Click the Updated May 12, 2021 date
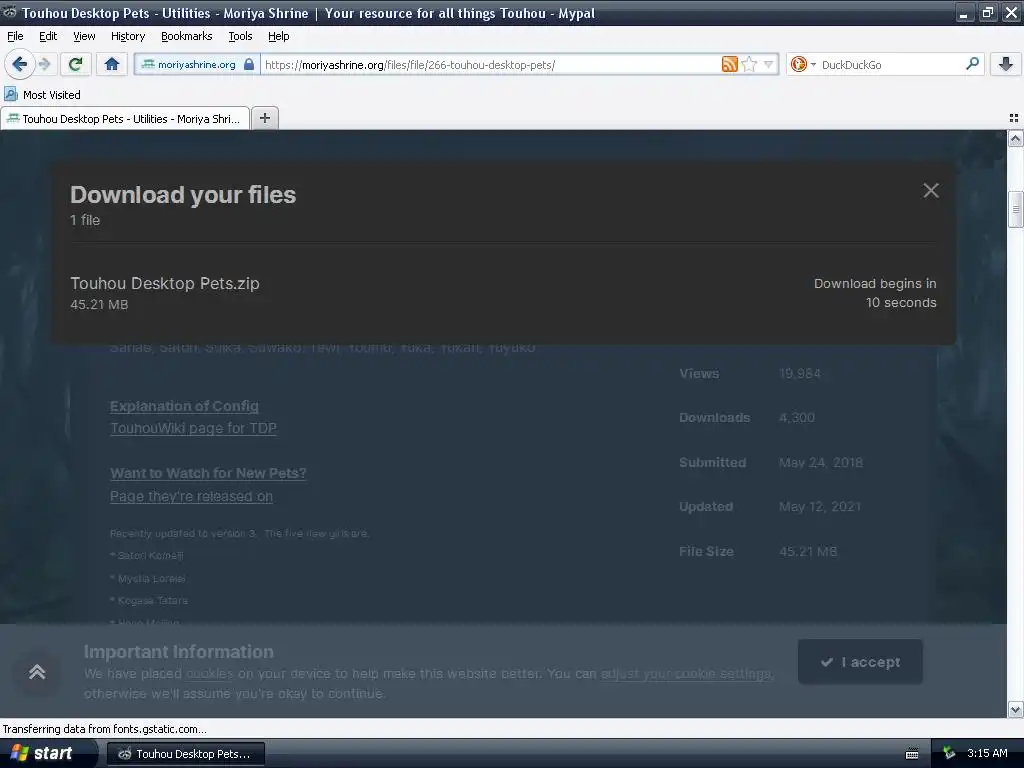 (x=820, y=506)
